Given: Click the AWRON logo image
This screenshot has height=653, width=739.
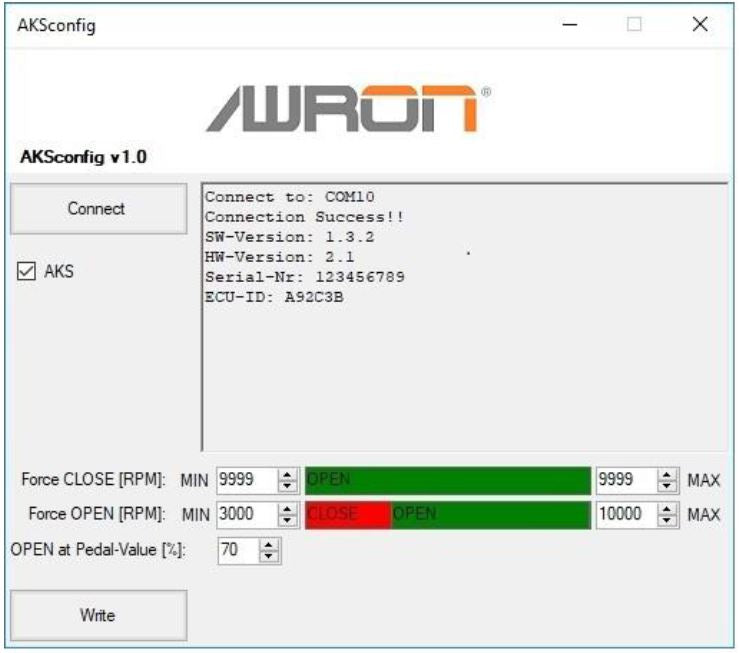Looking at the screenshot, I should (x=348, y=108).
